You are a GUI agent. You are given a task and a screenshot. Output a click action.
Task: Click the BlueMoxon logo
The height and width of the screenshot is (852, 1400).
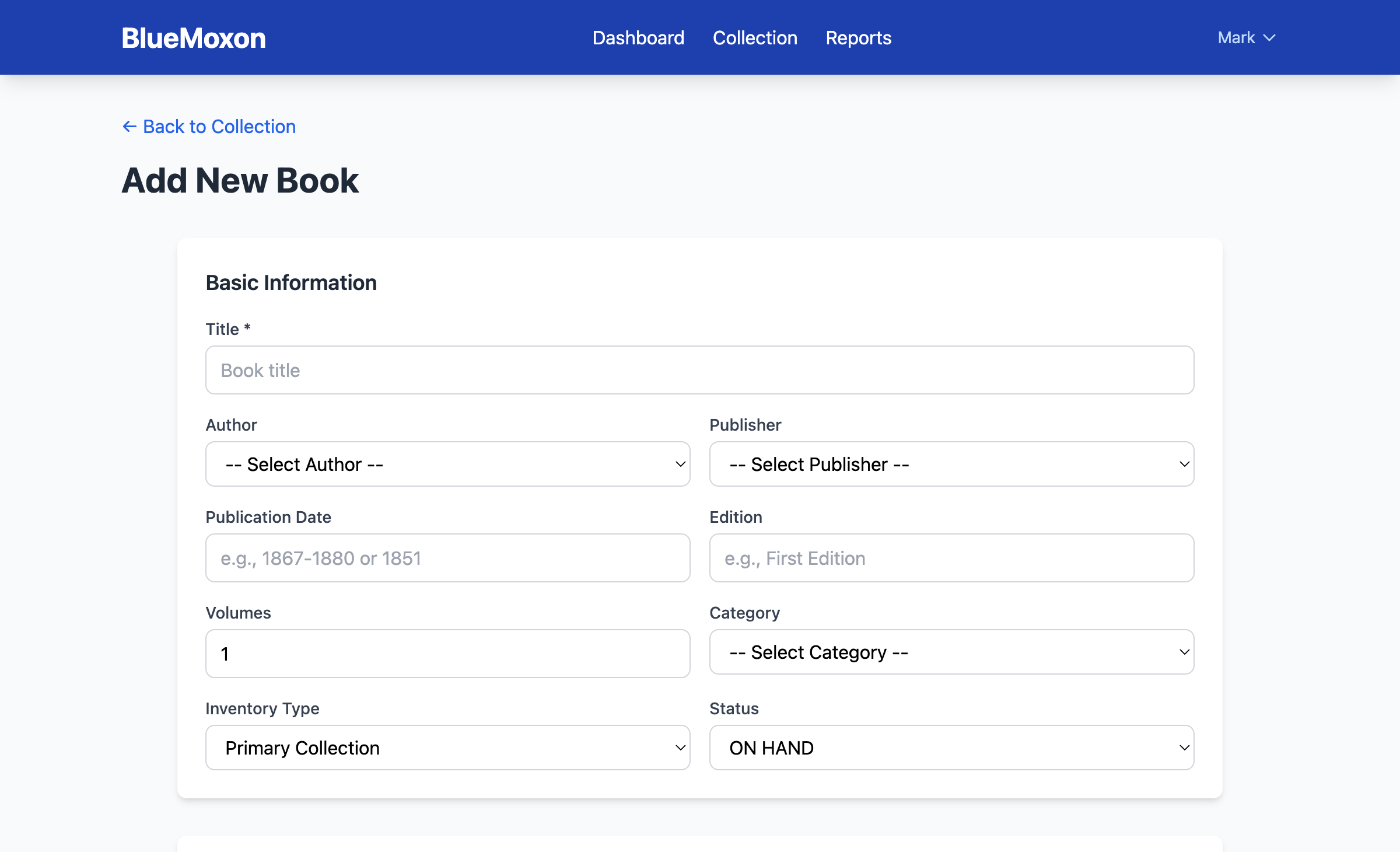click(193, 37)
